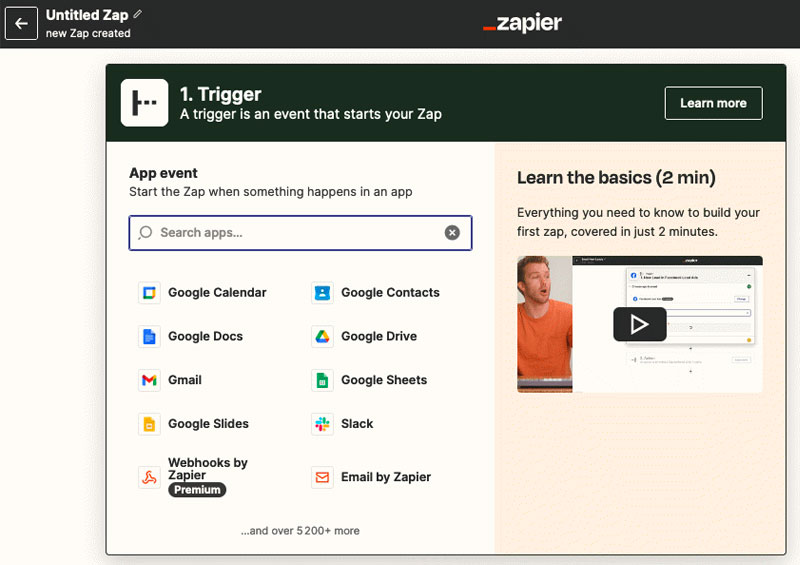Click the and over 5200+ more text
This screenshot has width=800, height=565.
click(300, 531)
